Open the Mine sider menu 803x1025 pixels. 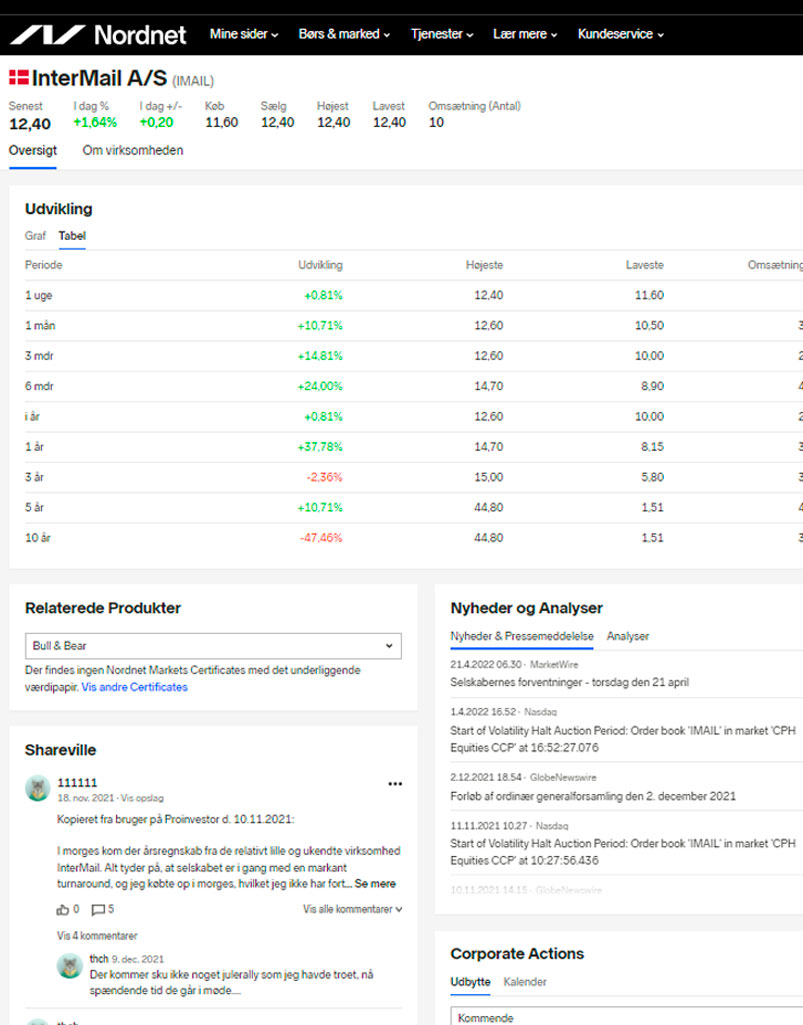[x=244, y=34]
